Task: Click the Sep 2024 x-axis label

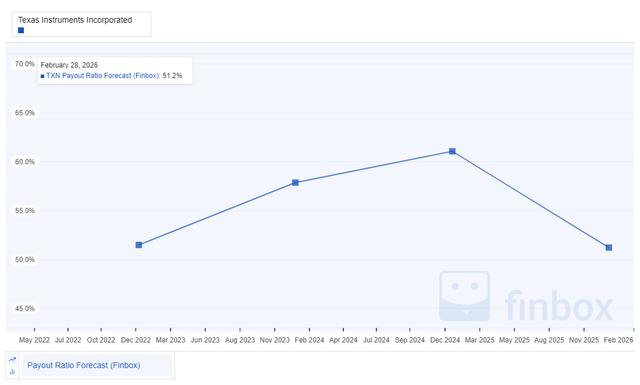Action: 410,340
